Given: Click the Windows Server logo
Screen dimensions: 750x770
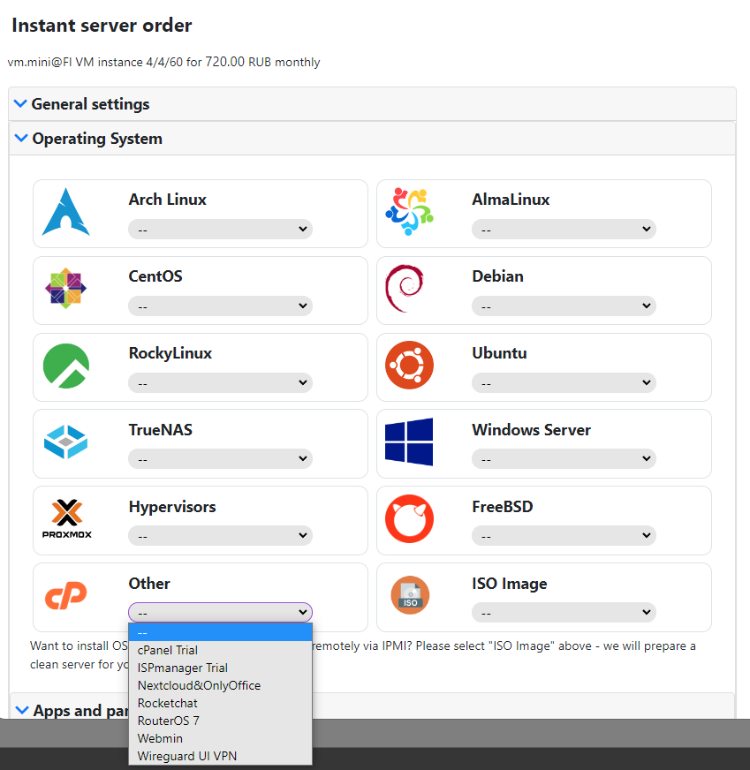Looking at the screenshot, I should tap(409, 442).
